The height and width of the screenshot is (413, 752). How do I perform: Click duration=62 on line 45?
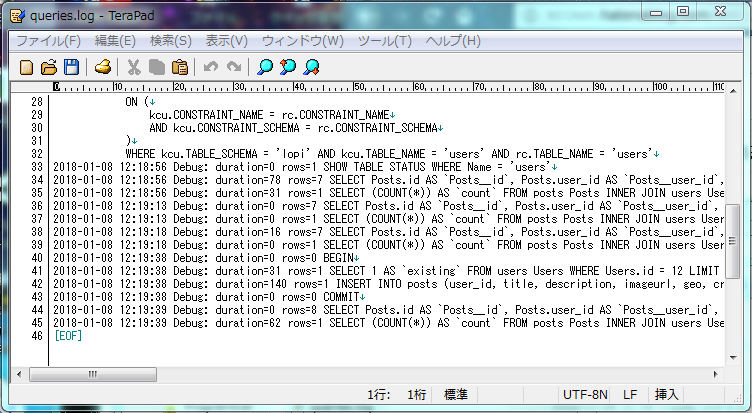(x=248, y=323)
